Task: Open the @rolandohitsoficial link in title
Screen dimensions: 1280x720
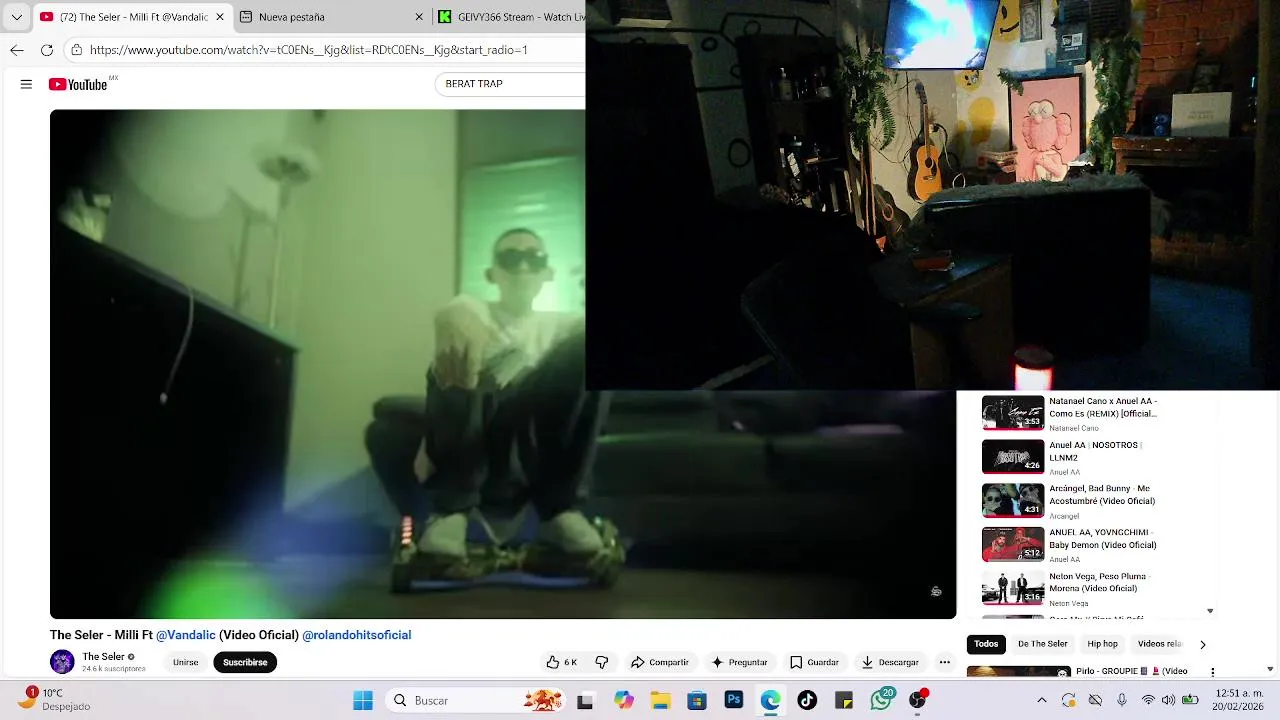Action: 357,635
